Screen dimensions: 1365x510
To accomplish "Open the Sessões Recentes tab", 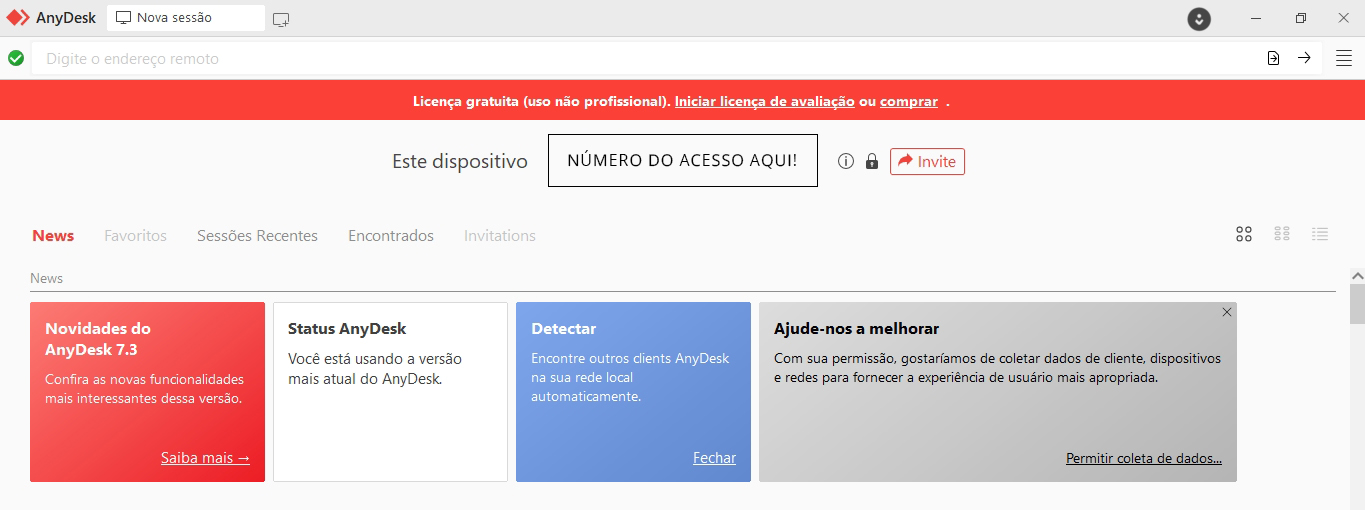I will click(x=257, y=236).
